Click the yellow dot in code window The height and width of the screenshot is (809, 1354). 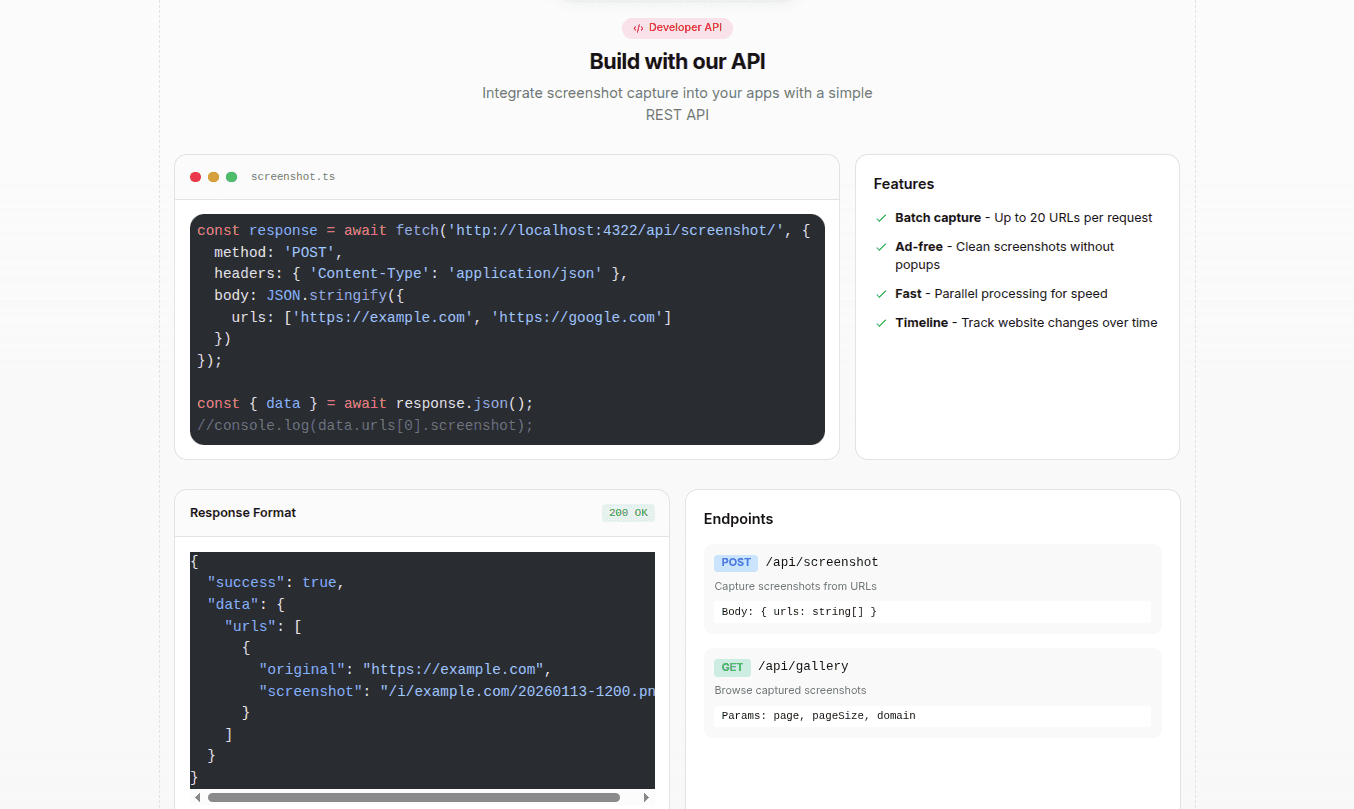214,177
